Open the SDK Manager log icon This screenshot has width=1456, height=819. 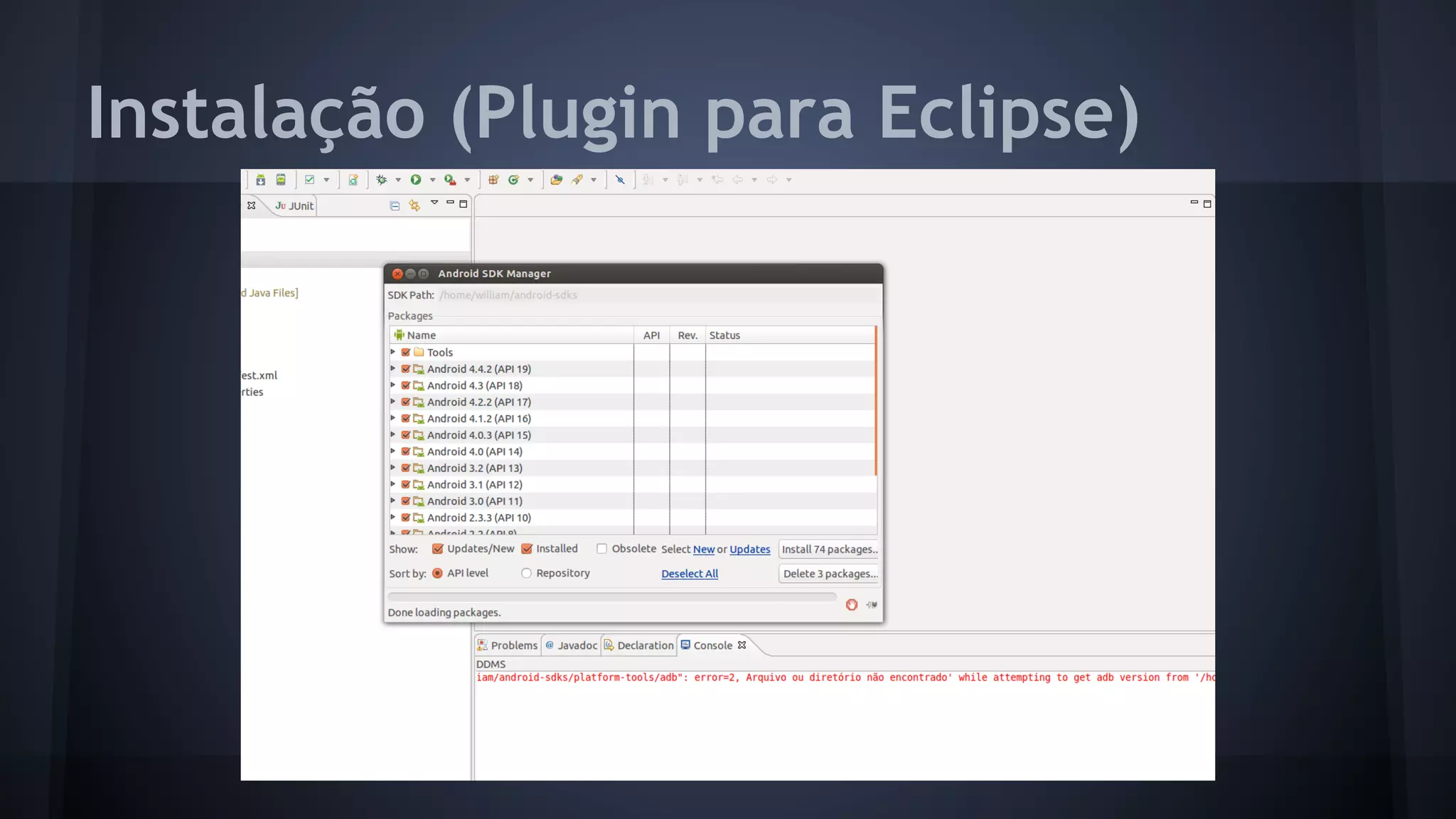(872, 605)
